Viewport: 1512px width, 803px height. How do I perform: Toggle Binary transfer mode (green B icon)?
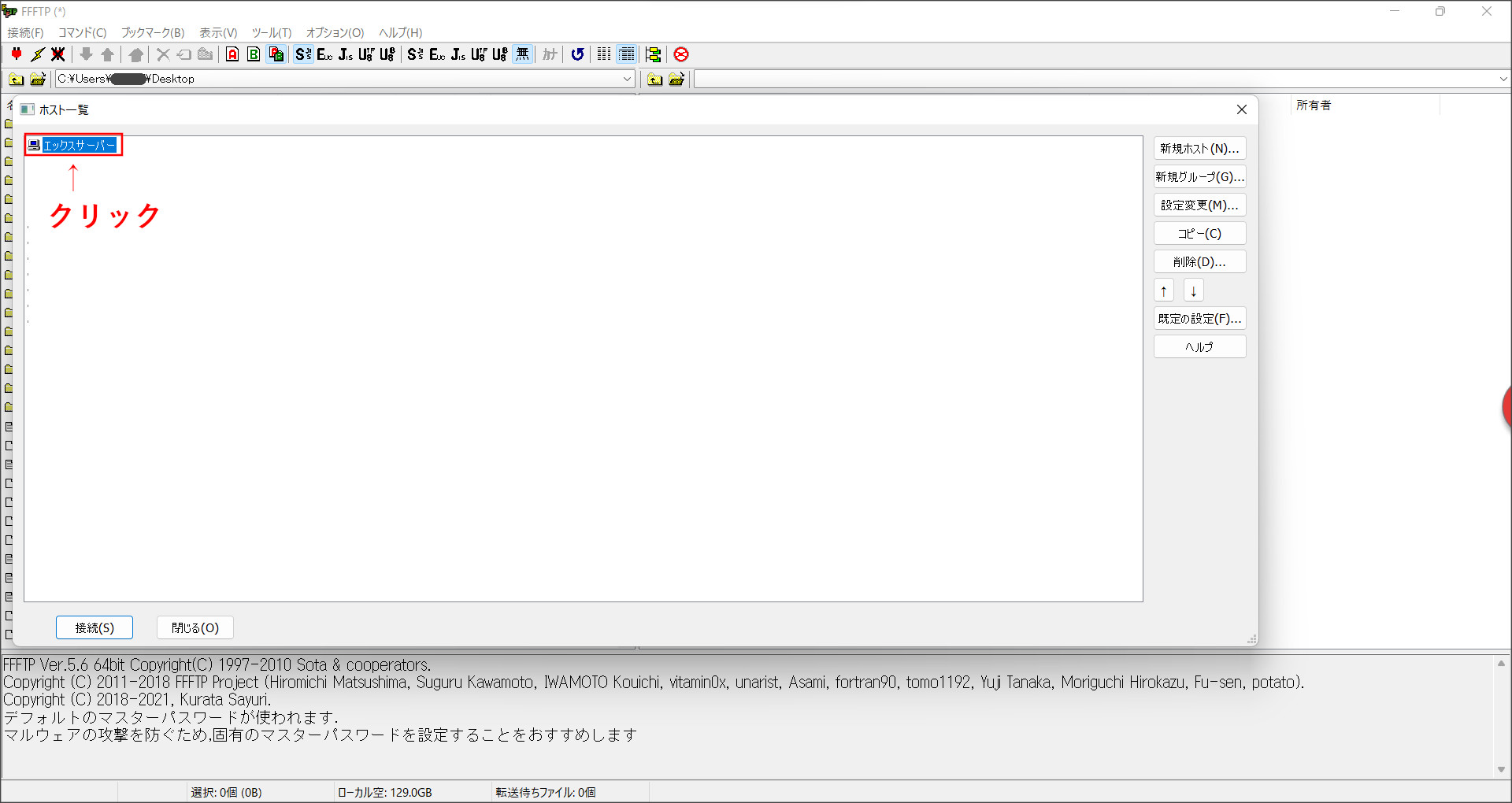point(254,54)
